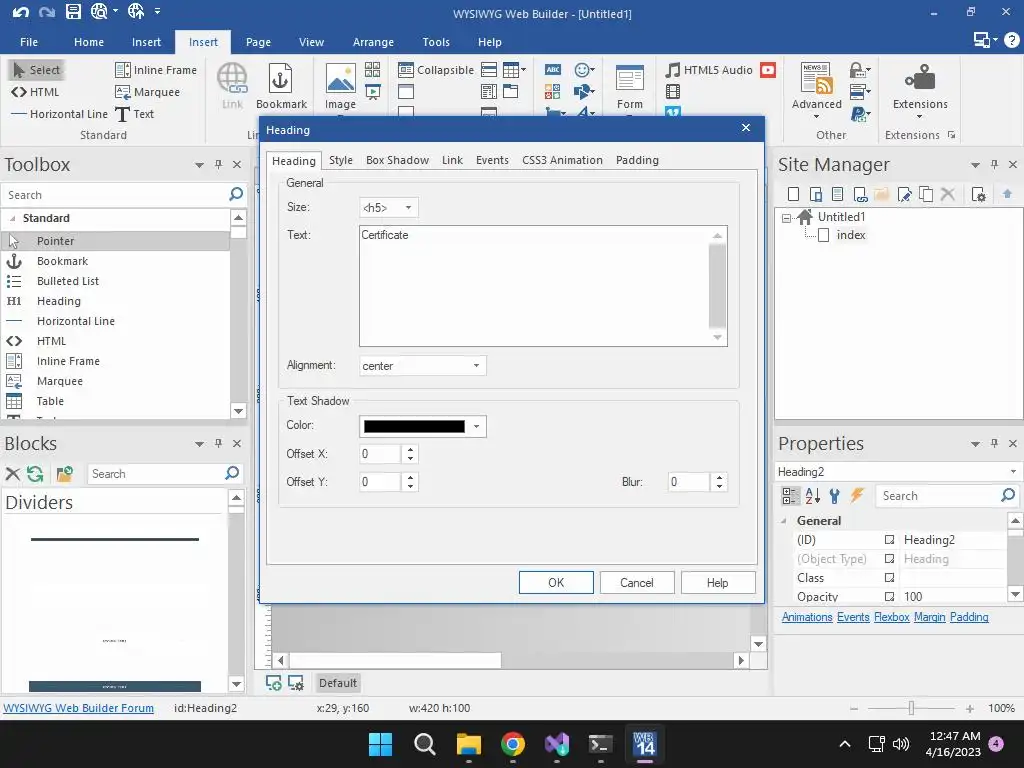The image size is (1024, 768).
Task: Open the Events tab in dialog
Action: click(492, 160)
